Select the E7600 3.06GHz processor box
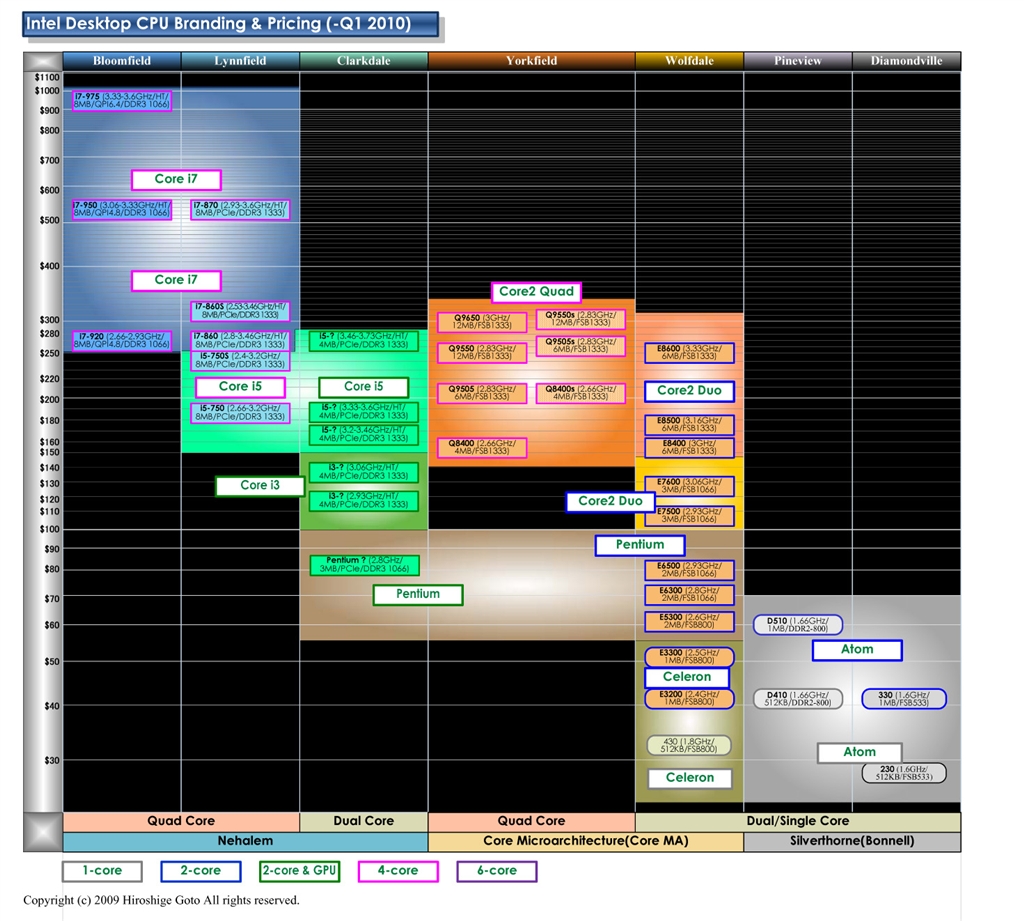 pyautogui.click(x=689, y=486)
